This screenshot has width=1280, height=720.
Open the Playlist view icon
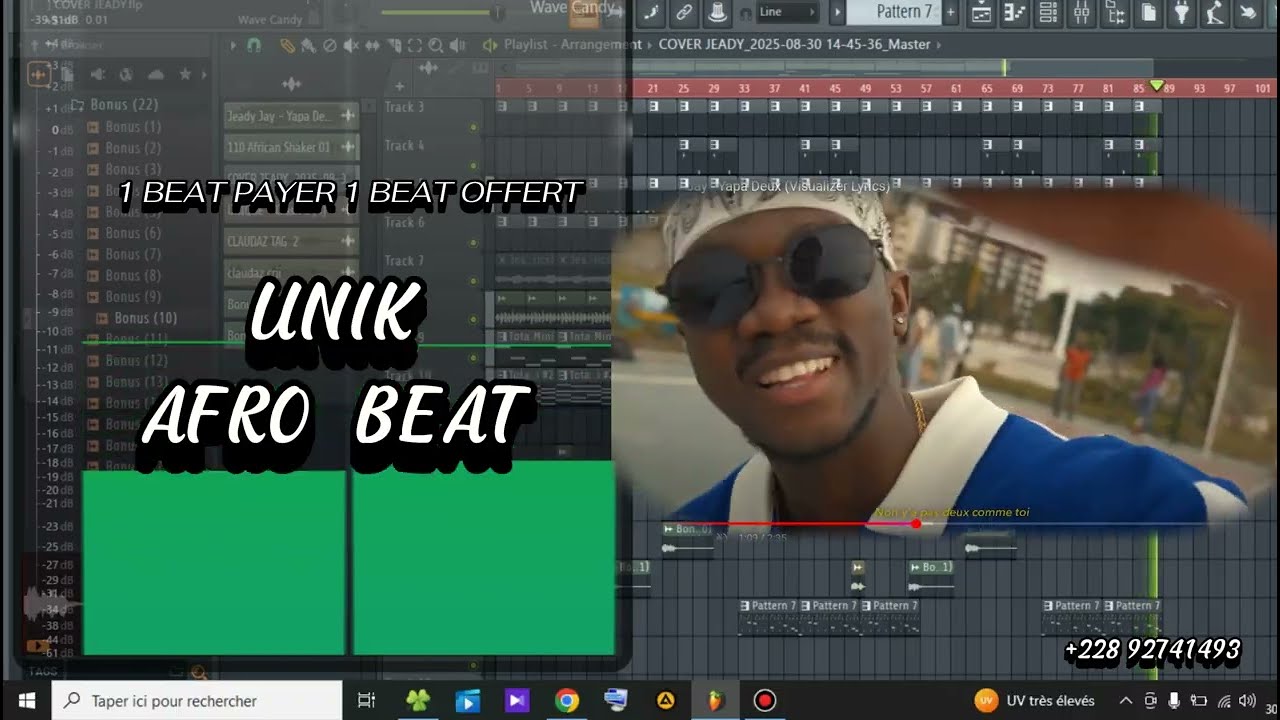pos(982,12)
